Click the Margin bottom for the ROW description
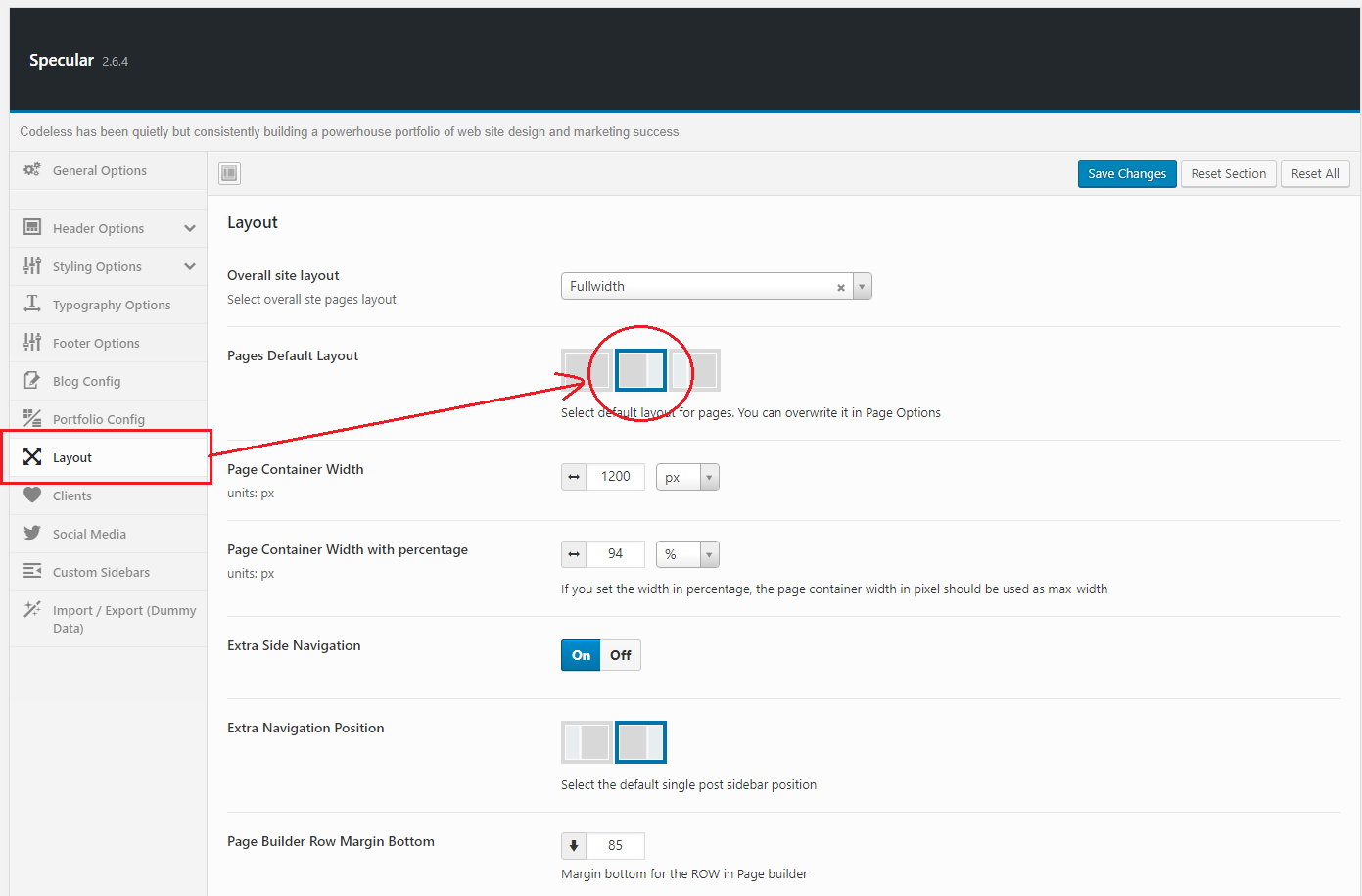1362x896 pixels. (684, 874)
